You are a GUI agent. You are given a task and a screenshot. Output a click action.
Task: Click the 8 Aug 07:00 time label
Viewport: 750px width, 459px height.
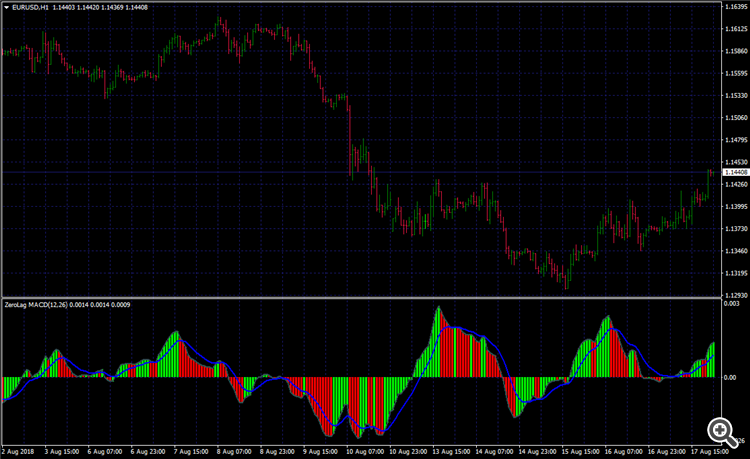pos(234,452)
